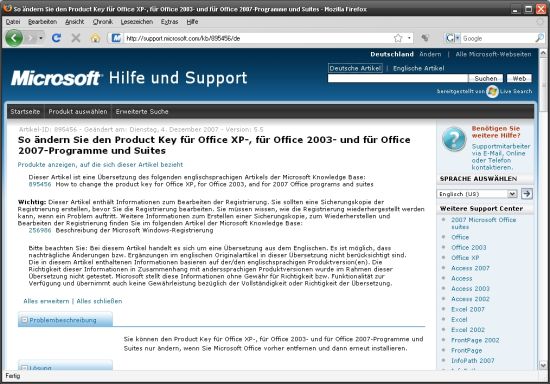Open the 256986 Windows-Registrierung article link
Image resolution: width=550 pixels, height=384 pixels.
(x=40, y=230)
